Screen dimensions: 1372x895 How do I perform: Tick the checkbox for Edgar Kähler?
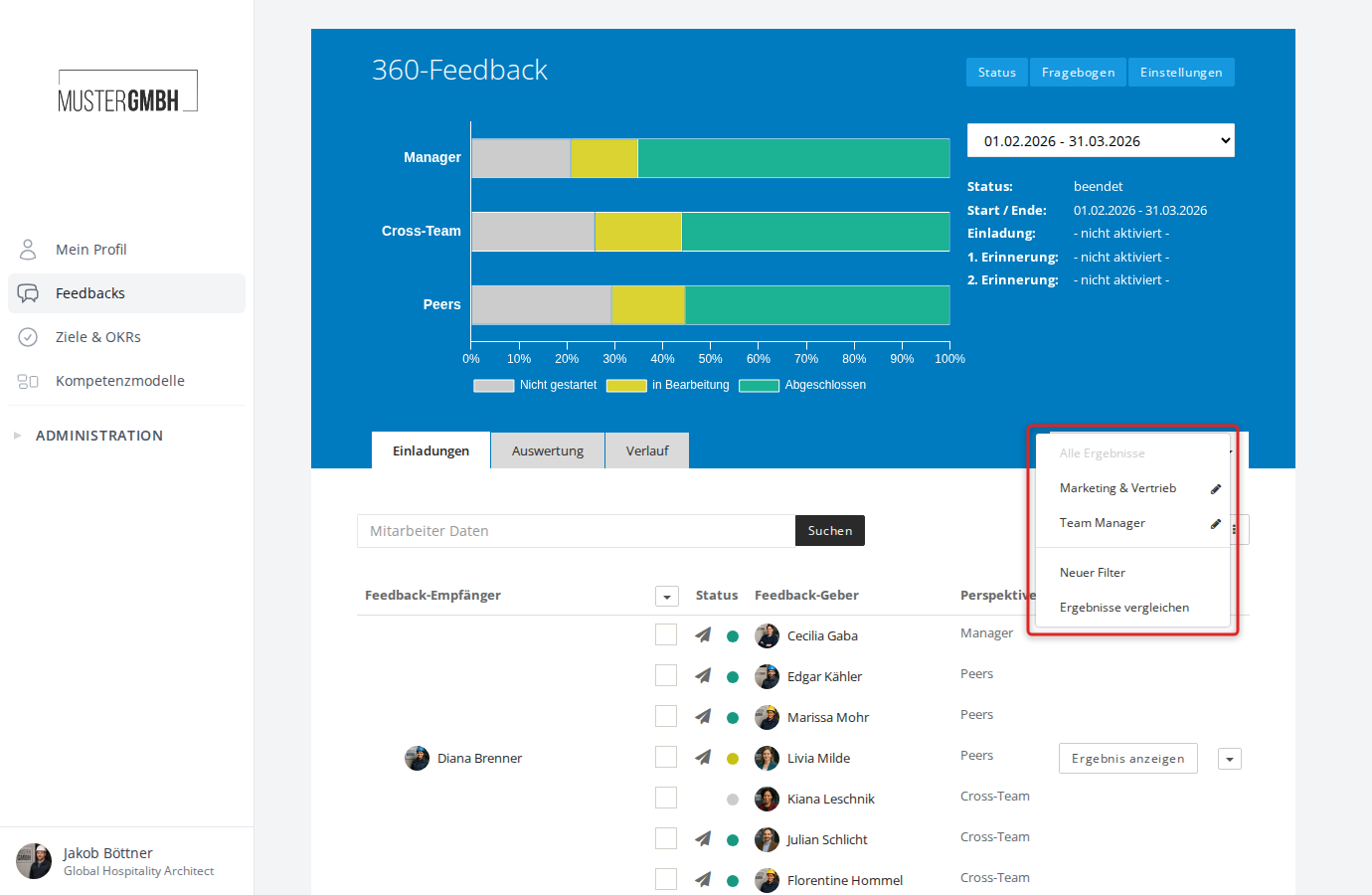click(666, 675)
